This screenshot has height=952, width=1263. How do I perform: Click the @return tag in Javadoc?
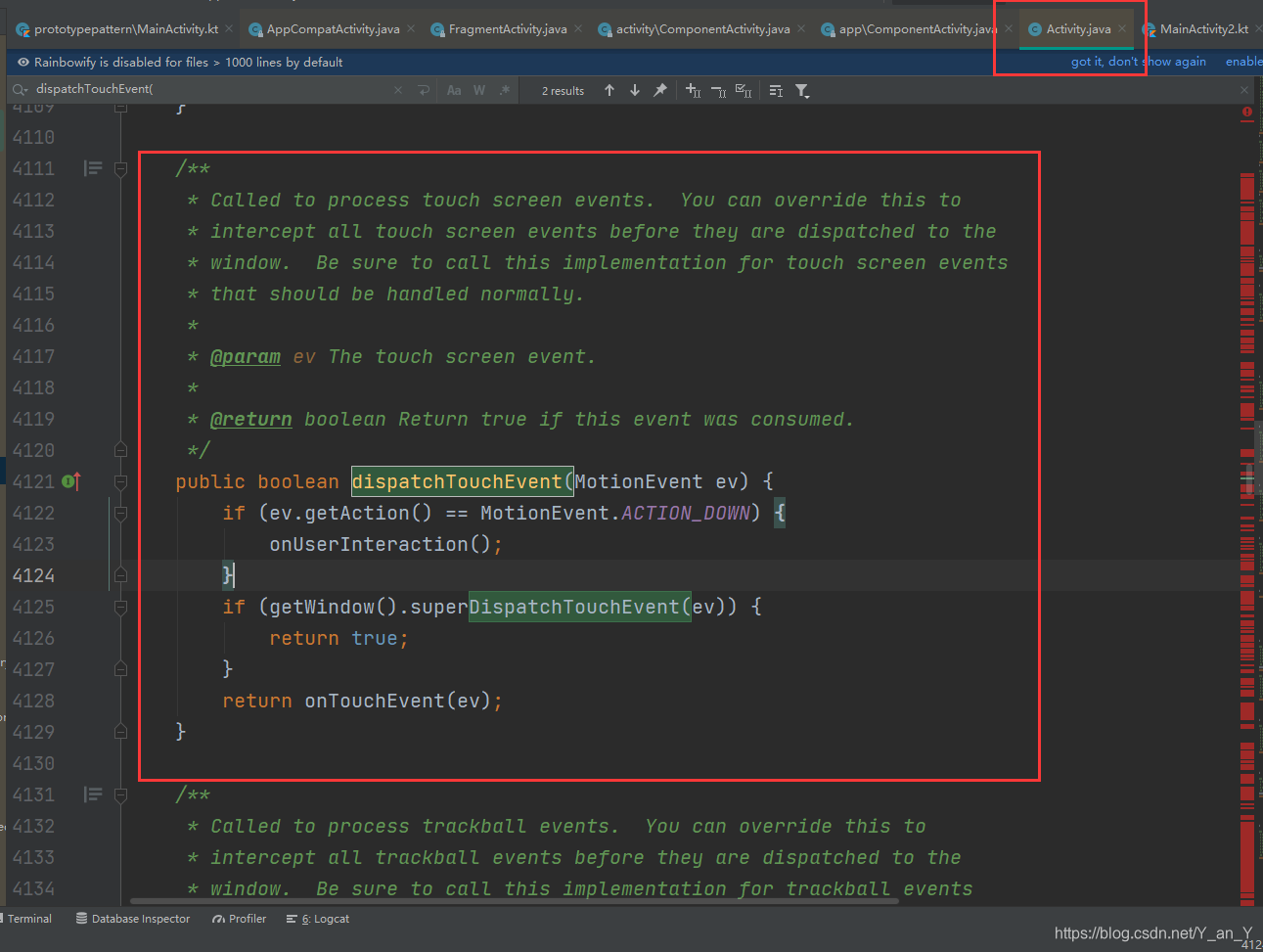(x=251, y=420)
